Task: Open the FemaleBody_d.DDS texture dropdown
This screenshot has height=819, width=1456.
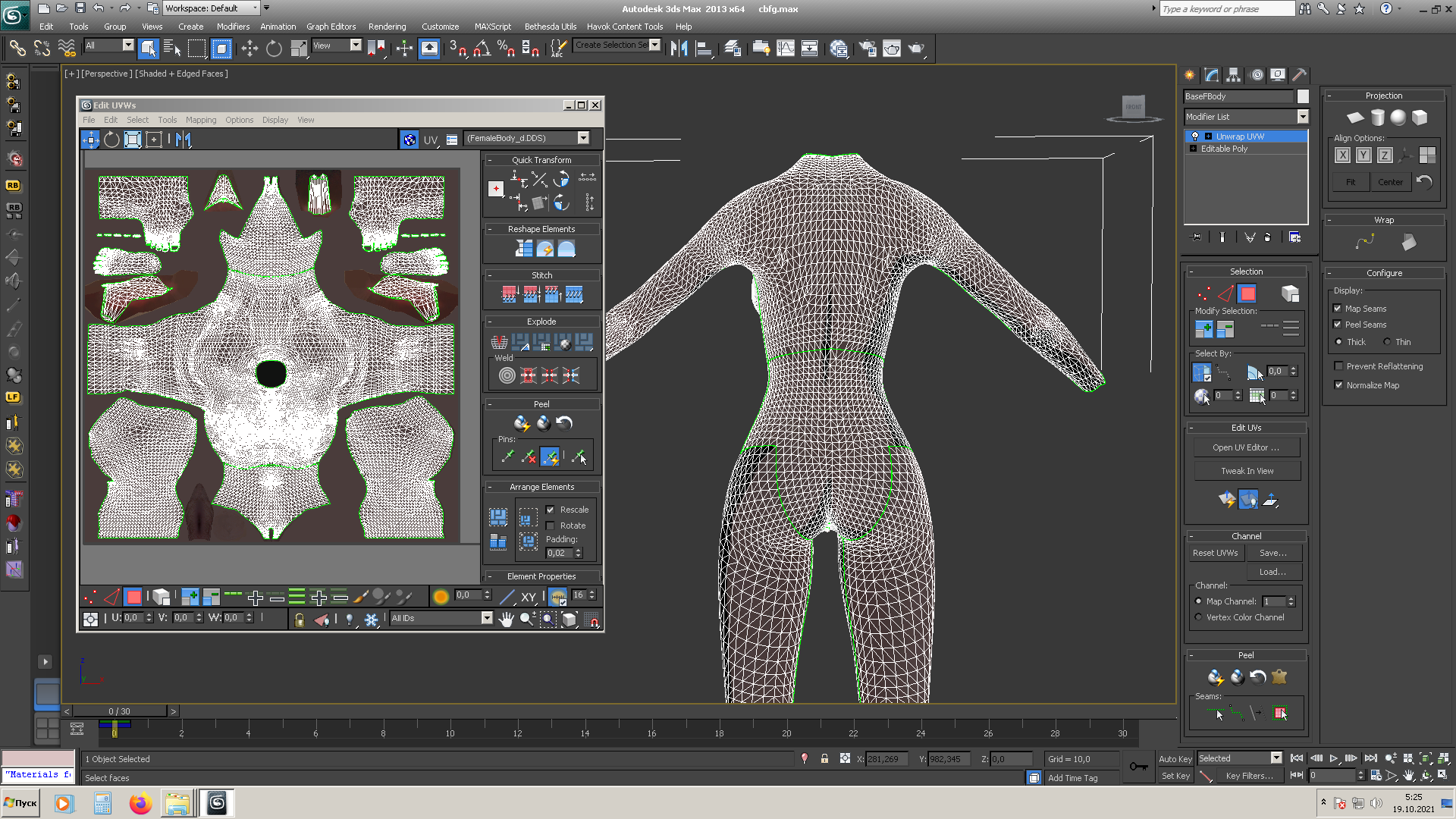Action: point(583,138)
